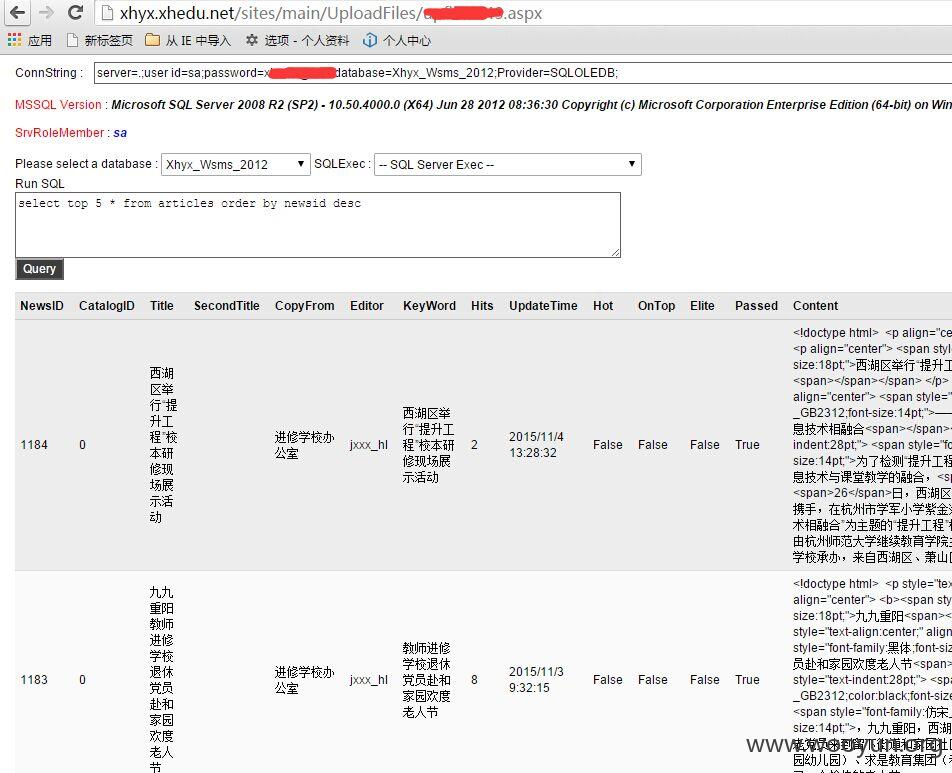Select the Hits value 8 in row 1183
This screenshot has width=952, height=773.
(474, 680)
